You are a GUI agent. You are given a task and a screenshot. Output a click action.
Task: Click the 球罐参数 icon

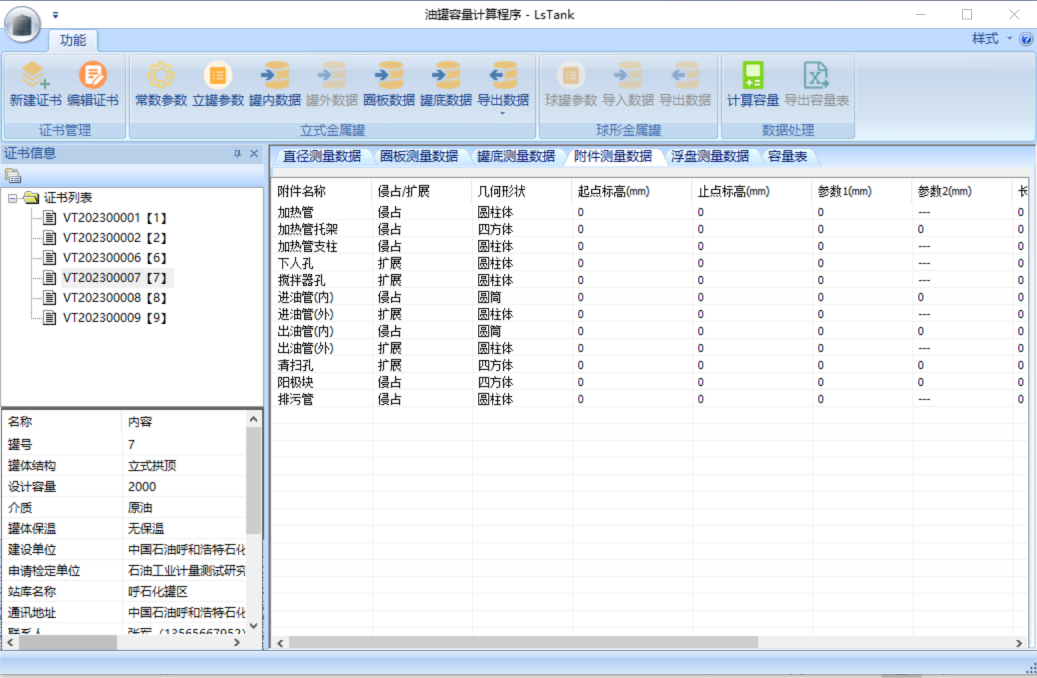[571, 75]
